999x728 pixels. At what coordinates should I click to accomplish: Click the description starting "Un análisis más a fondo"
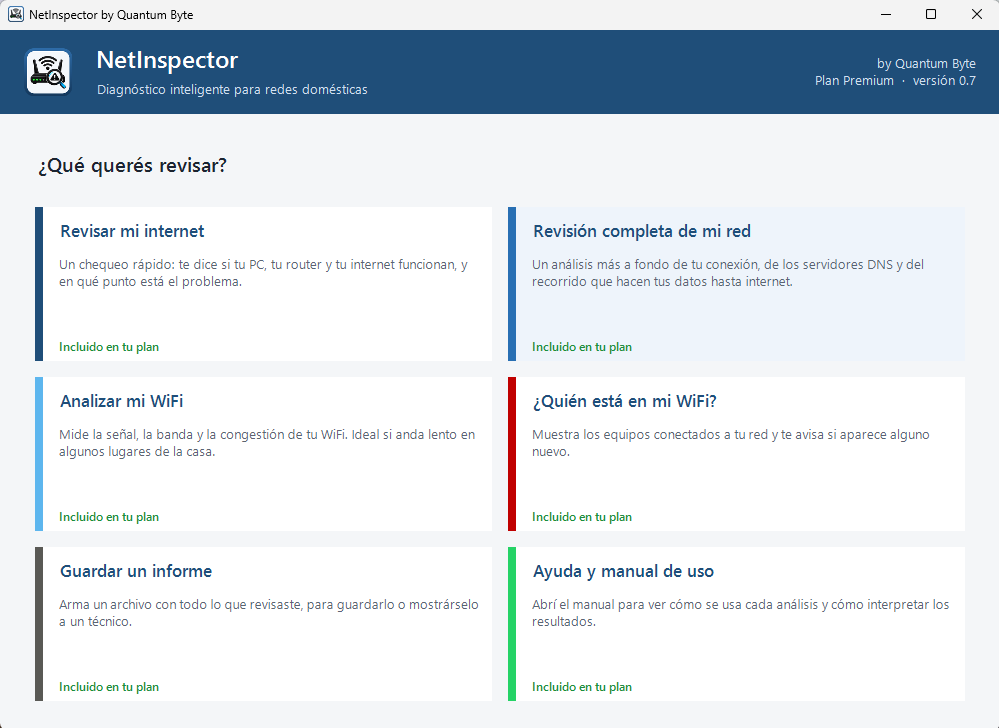pyautogui.click(x=728, y=273)
